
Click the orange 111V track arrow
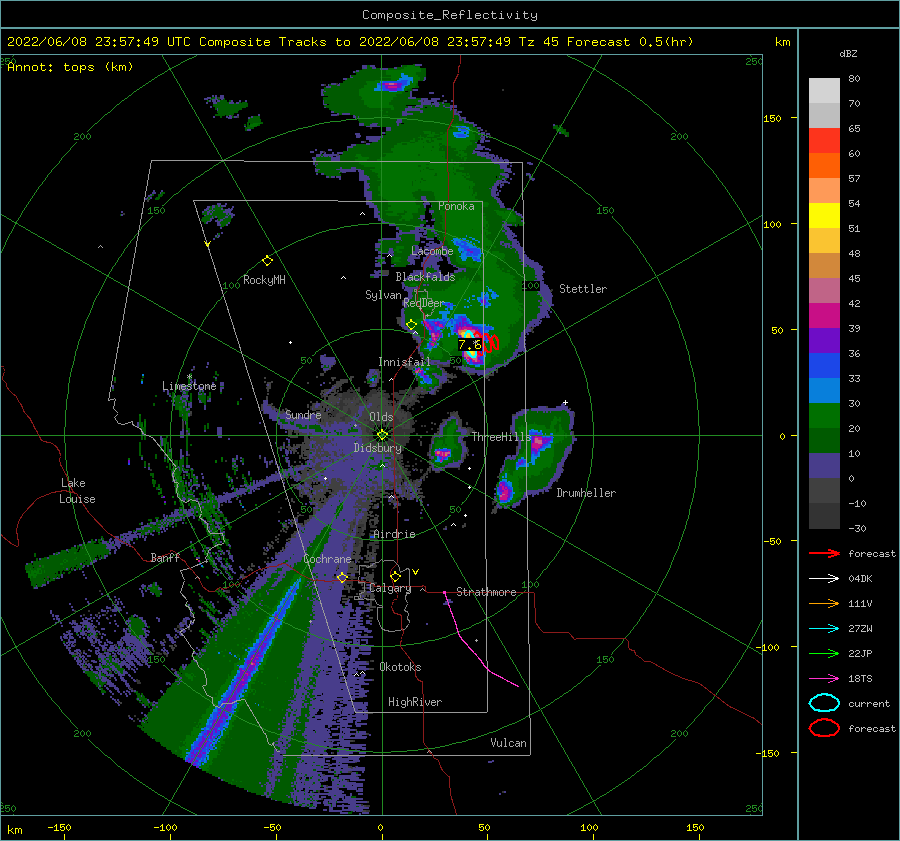click(x=824, y=603)
